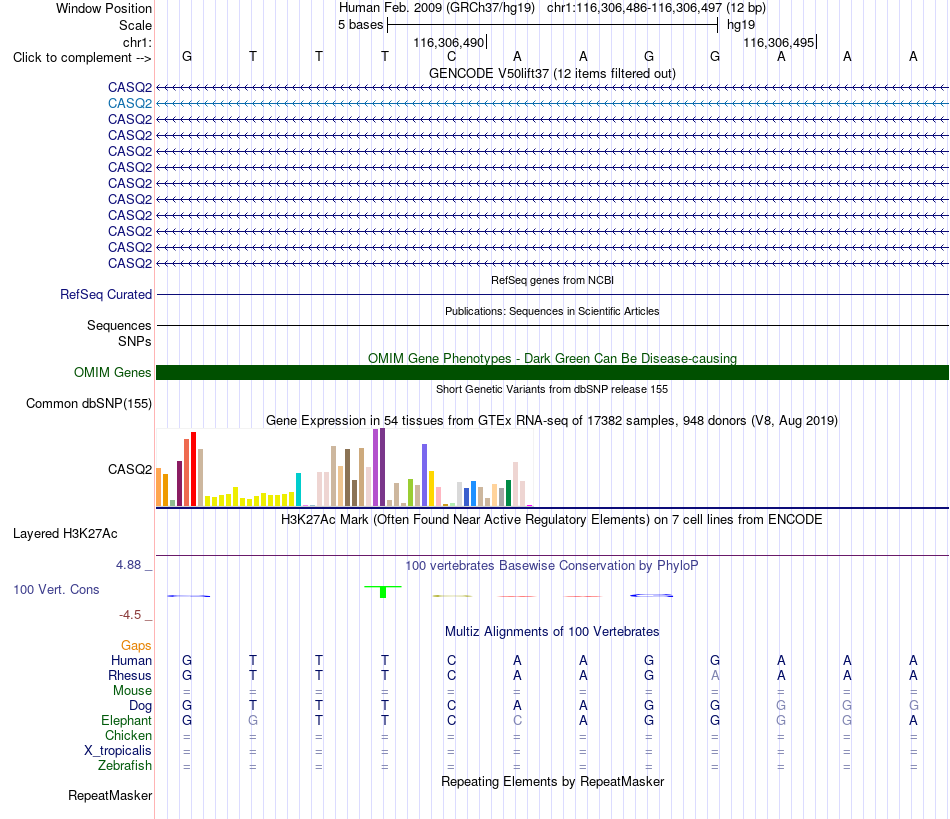Select the Dog species row label
950x819 pixels.
pos(140,706)
